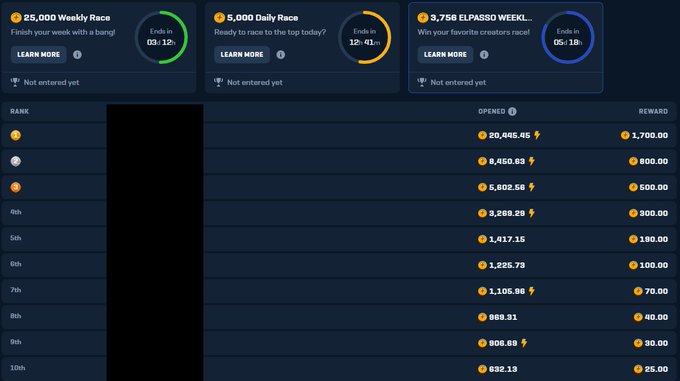This screenshot has width=680, height=381.
Task: Click reward value 40.00
Action: (x=656, y=317)
